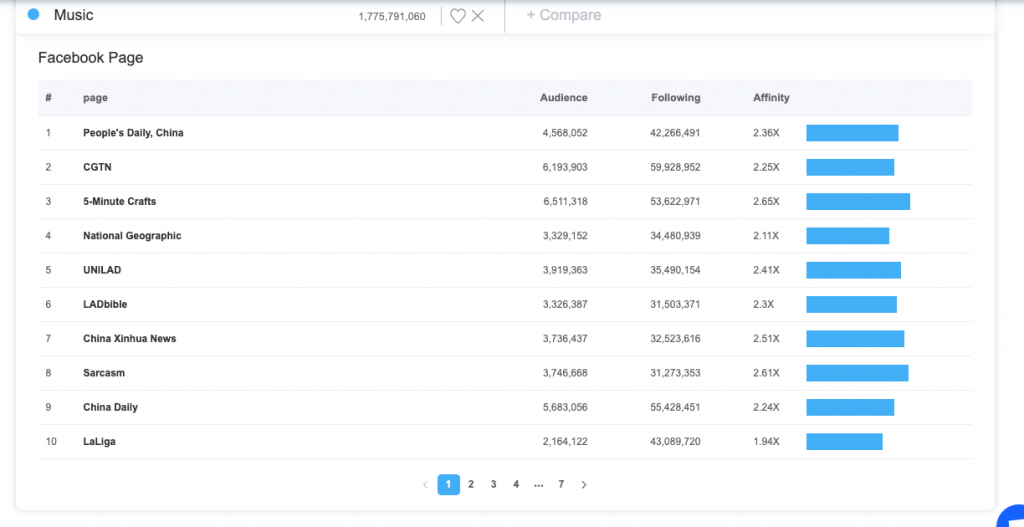This screenshot has width=1024, height=527.
Task: Click affinity bar for China Daily
Action: (850, 407)
